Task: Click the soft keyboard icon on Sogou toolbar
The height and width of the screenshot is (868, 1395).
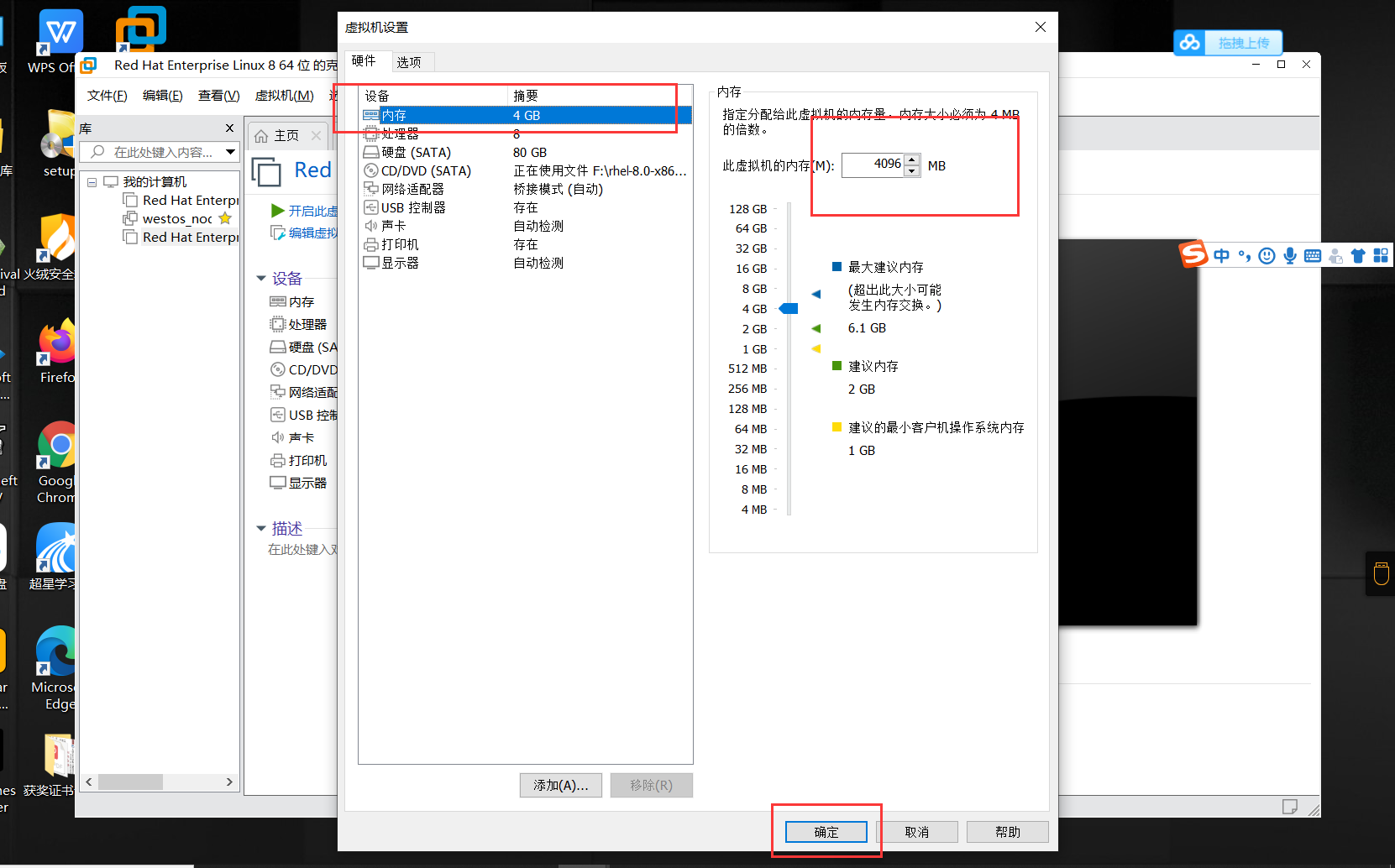Action: pyautogui.click(x=1313, y=256)
